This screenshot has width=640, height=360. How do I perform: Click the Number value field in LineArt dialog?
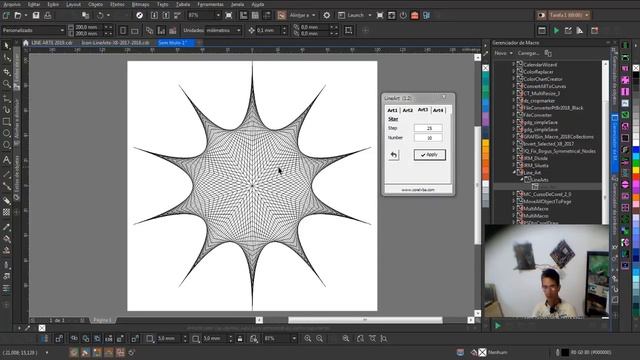pyautogui.click(x=428, y=138)
